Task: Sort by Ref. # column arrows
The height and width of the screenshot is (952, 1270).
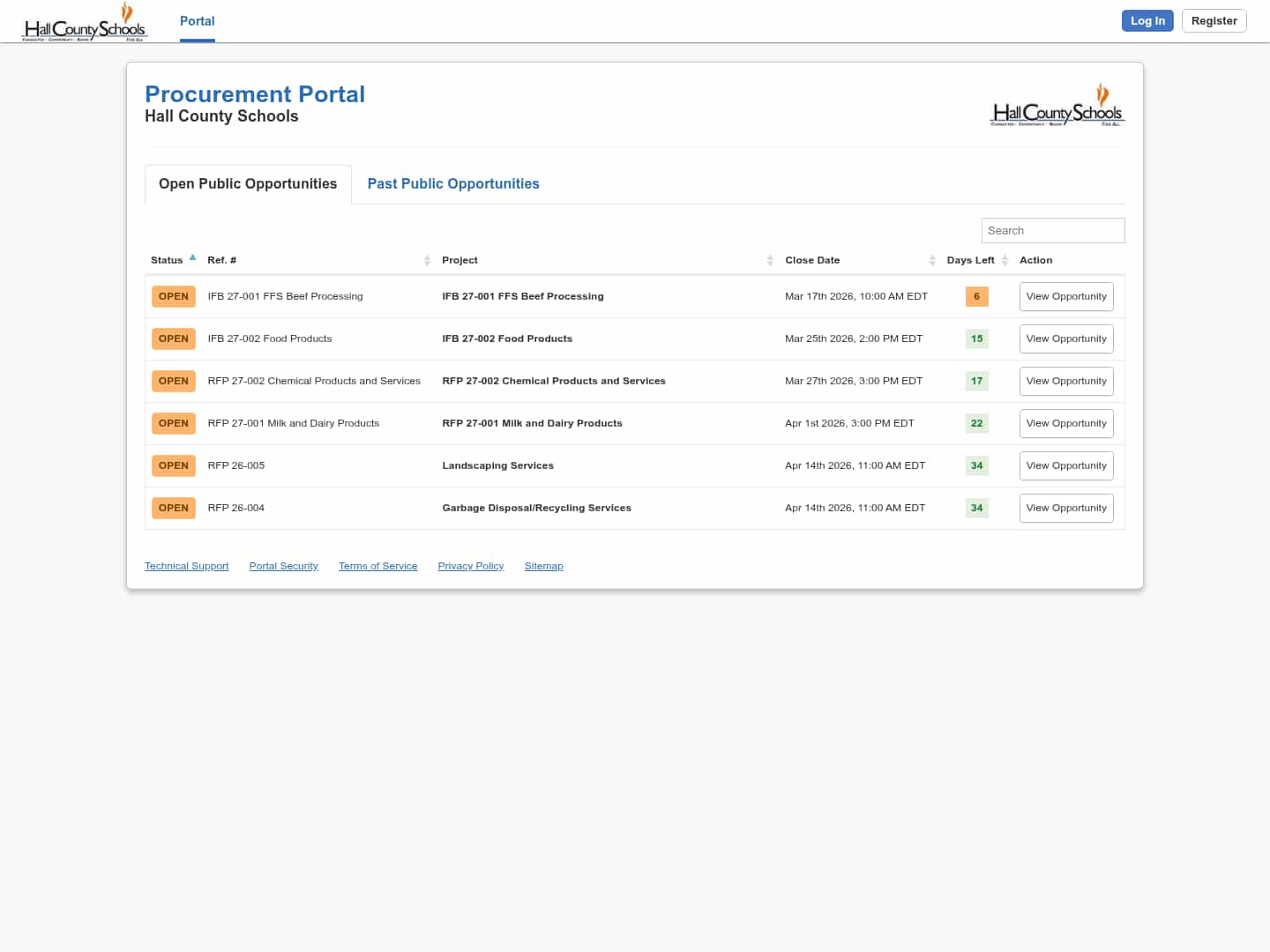Action: [427, 260]
